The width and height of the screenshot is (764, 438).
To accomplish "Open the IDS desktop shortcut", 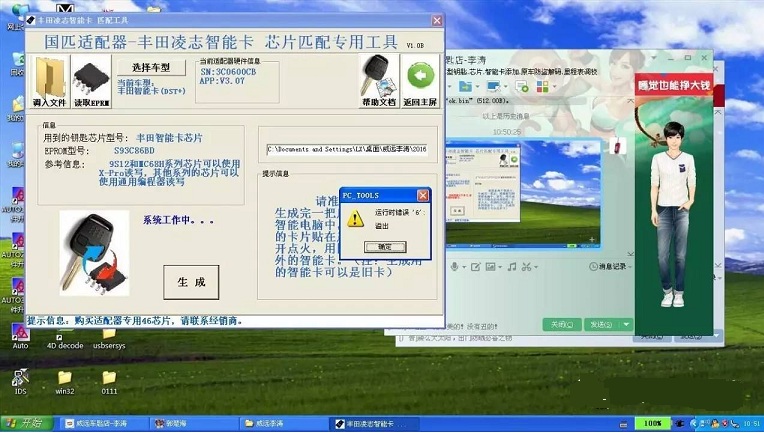I will (x=20, y=382).
